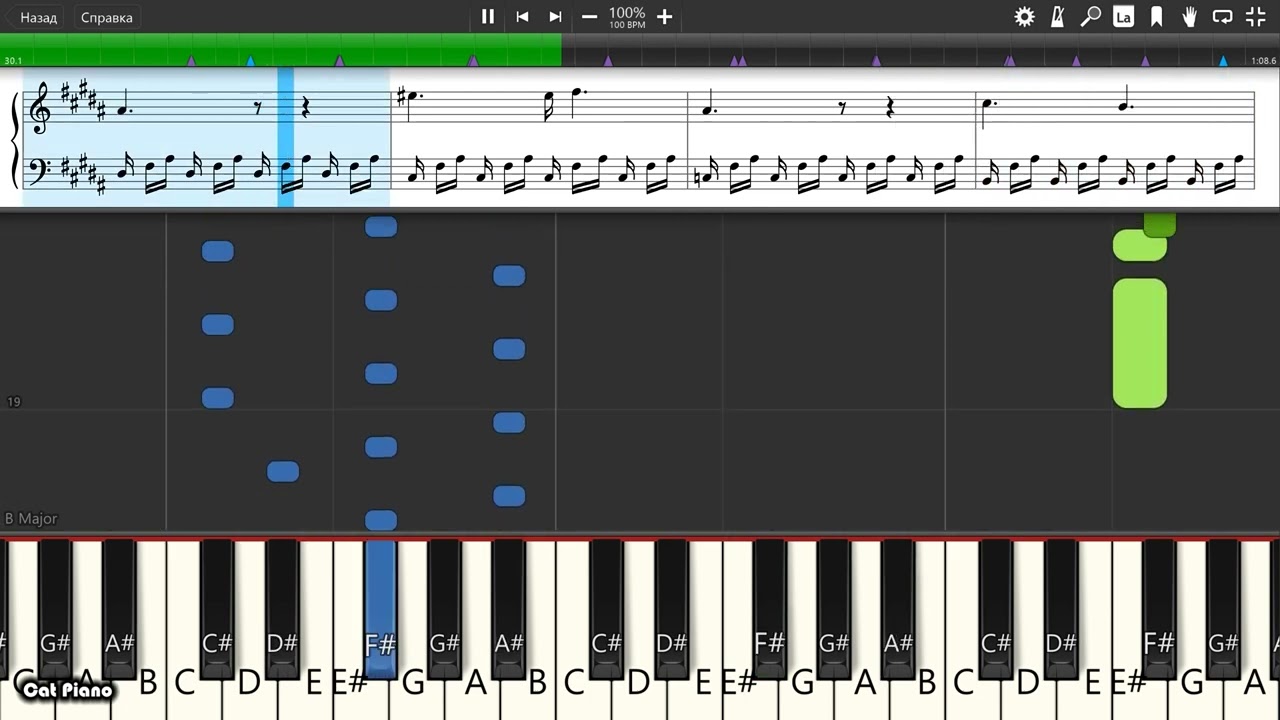Decrease playback speed with the minus button

(x=590, y=17)
